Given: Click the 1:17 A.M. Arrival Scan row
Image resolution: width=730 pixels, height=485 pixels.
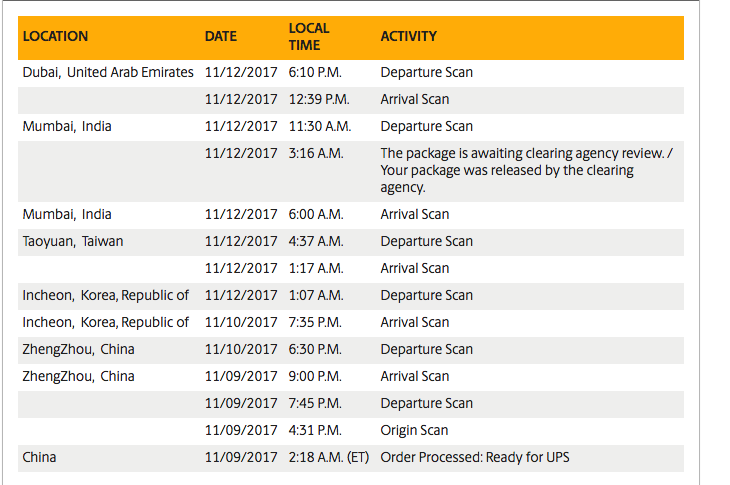Looking at the screenshot, I should (351, 269).
